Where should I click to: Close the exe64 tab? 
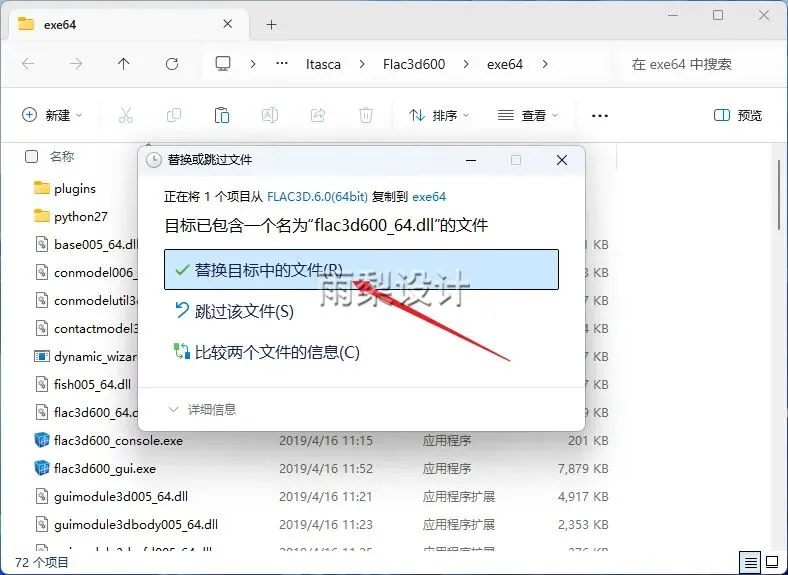coord(227,24)
